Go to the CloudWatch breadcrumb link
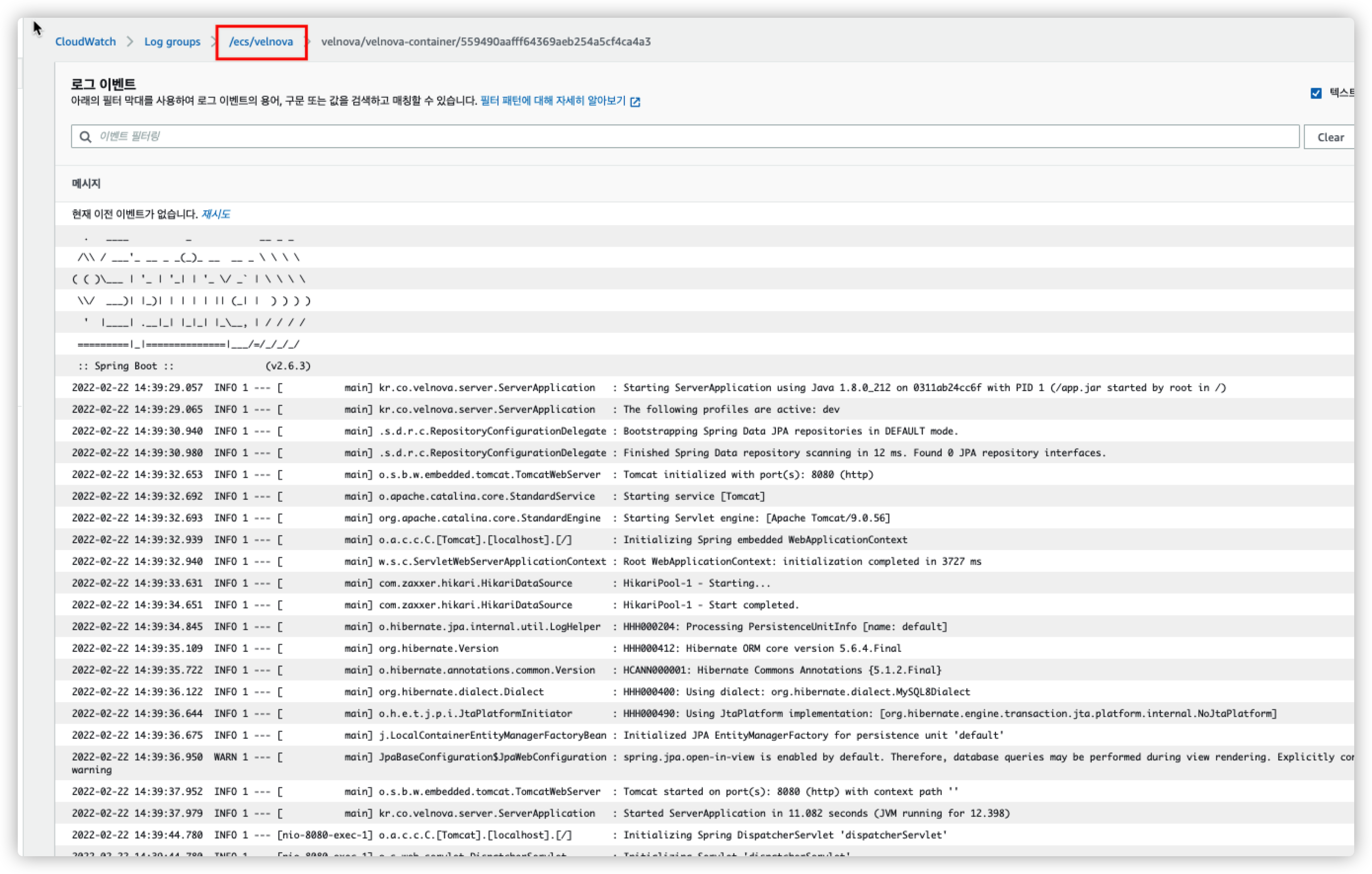The width and height of the screenshot is (1372, 874). point(85,41)
